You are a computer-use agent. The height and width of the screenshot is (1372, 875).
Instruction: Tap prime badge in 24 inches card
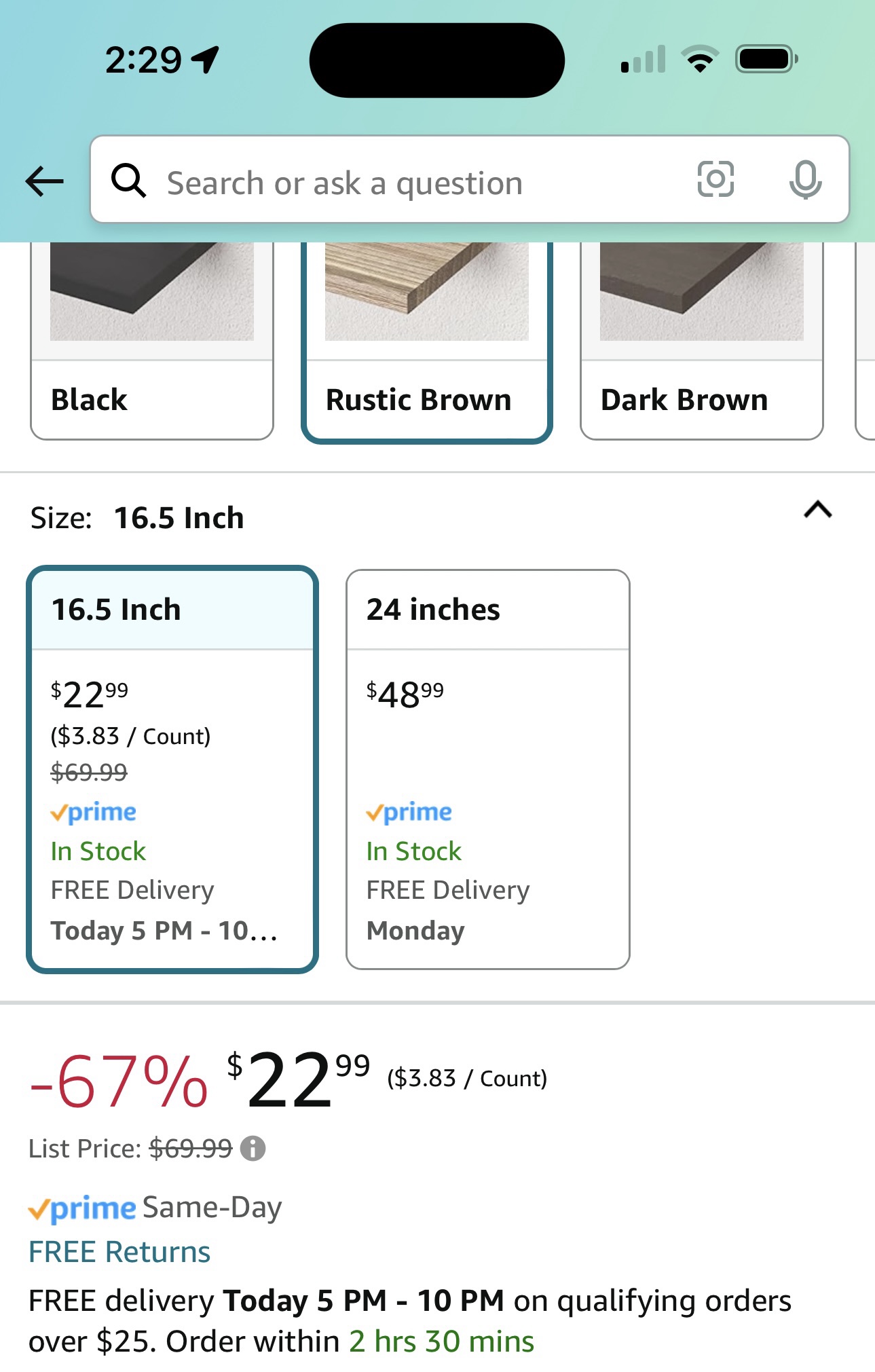point(409,812)
